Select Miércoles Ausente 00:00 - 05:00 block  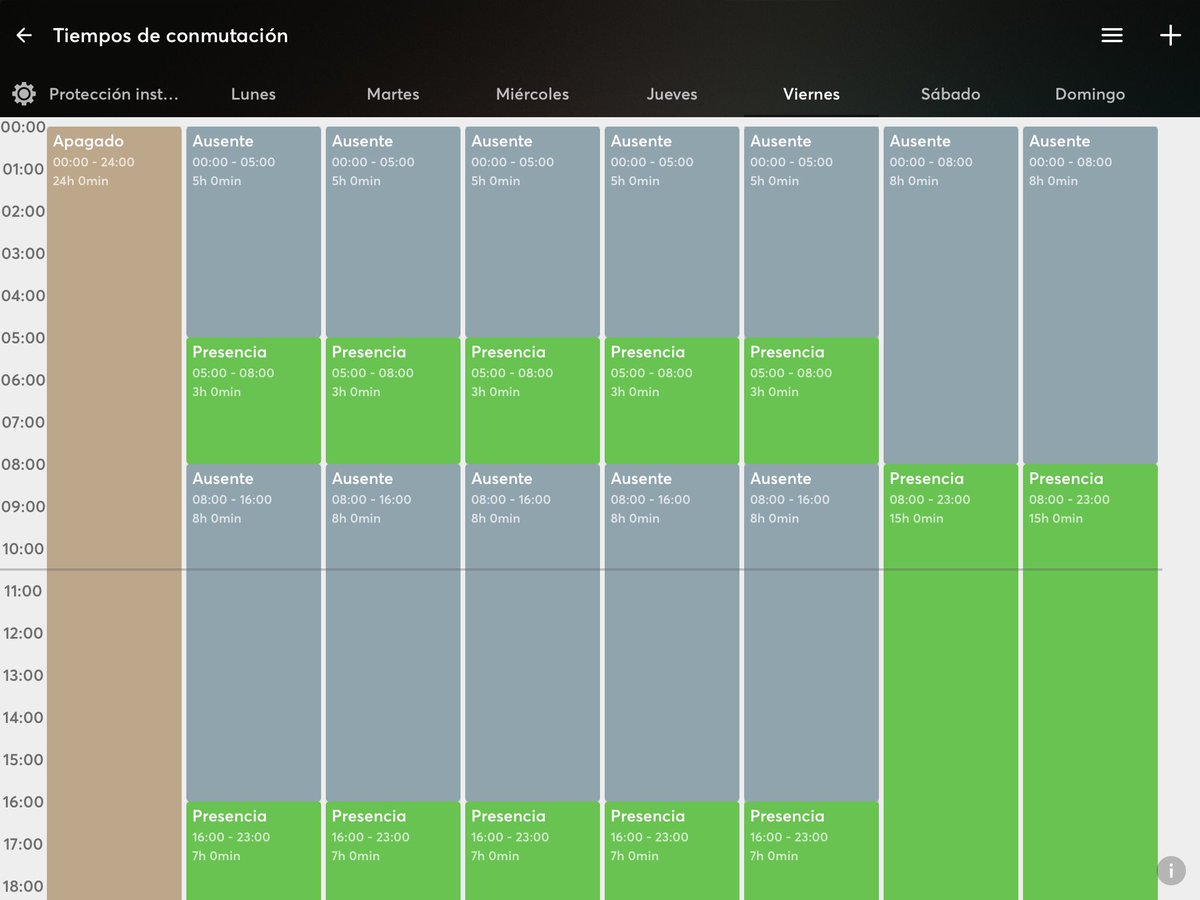(533, 232)
